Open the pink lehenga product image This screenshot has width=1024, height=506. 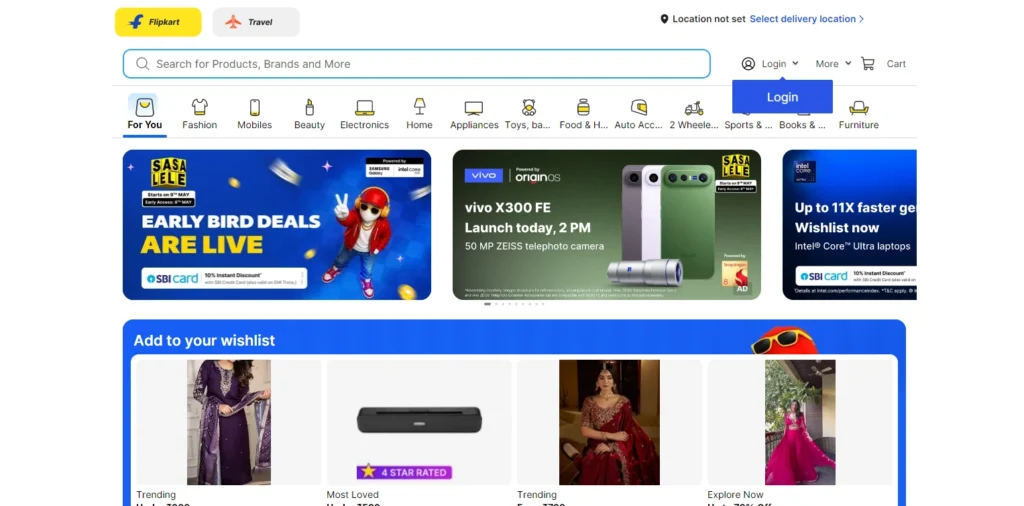coord(800,422)
